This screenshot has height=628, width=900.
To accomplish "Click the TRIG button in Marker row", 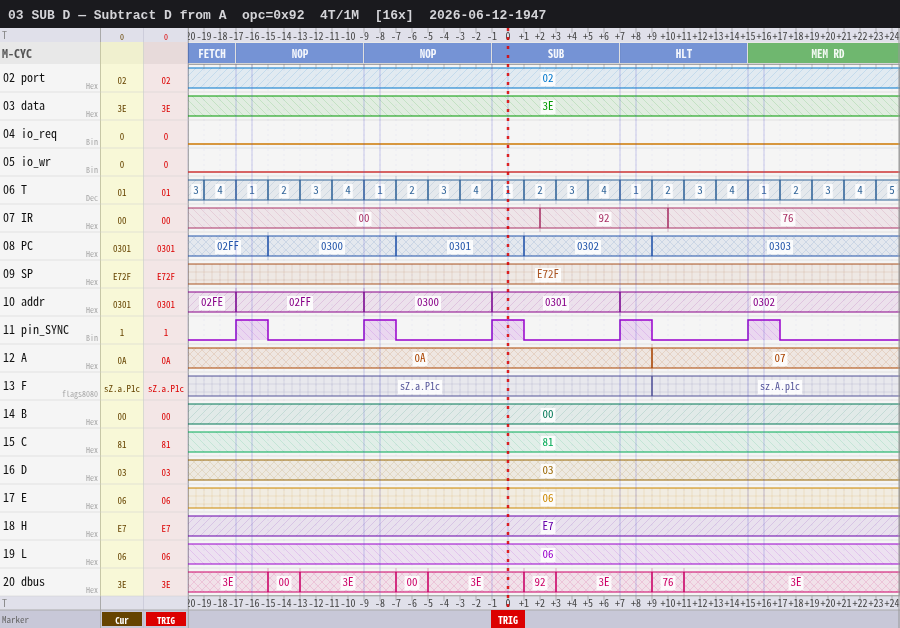I will [165, 620].
